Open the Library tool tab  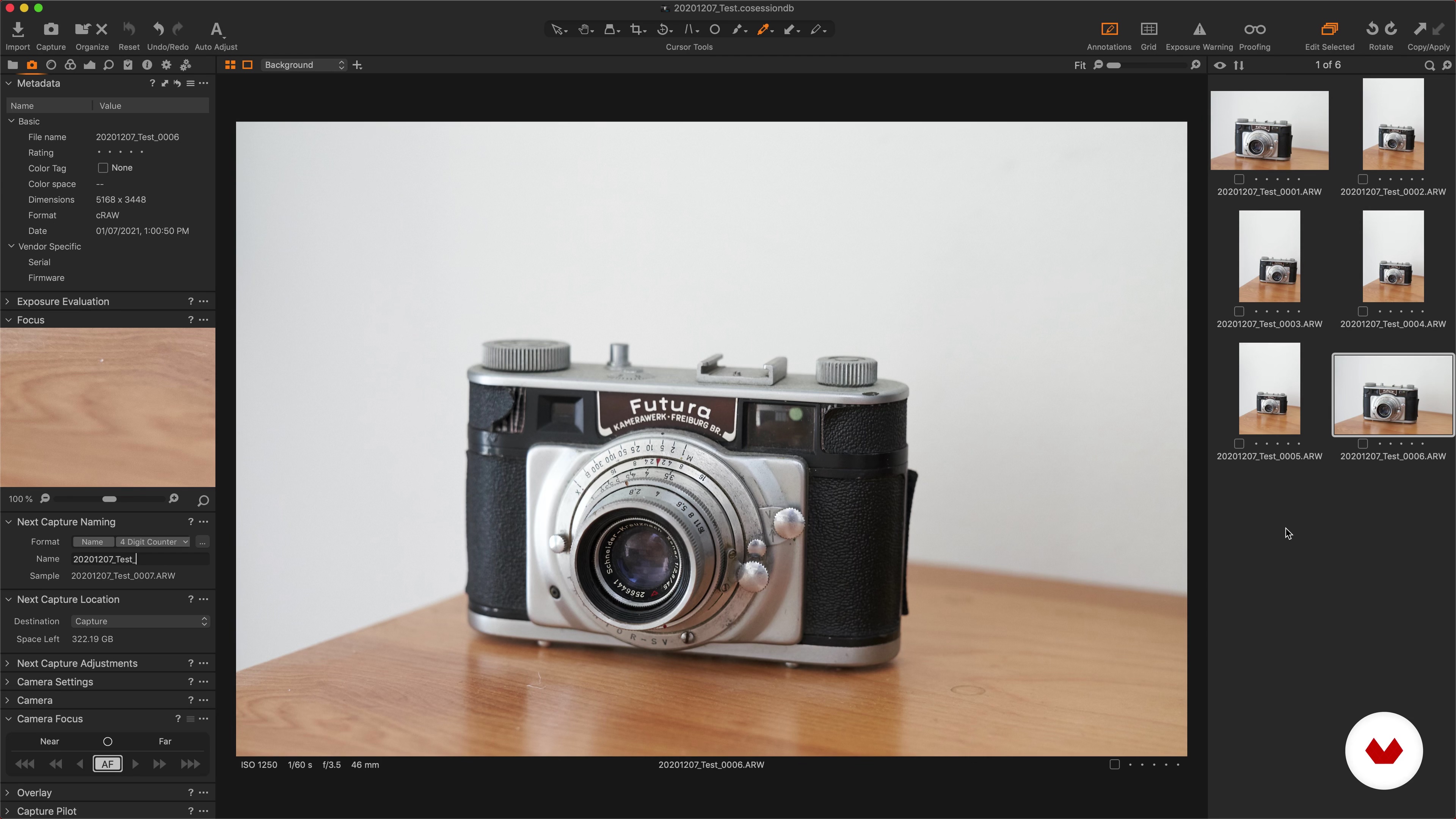(13, 65)
